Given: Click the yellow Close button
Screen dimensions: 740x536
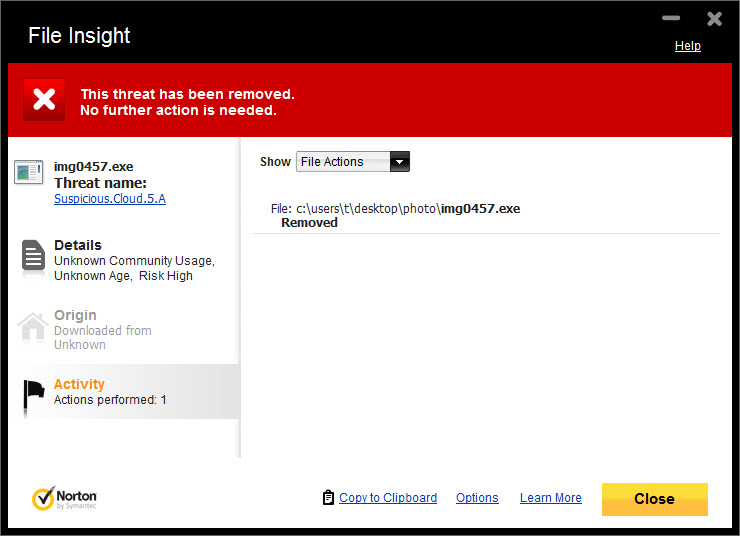Looking at the screenshot, I should tap(655, 499).
